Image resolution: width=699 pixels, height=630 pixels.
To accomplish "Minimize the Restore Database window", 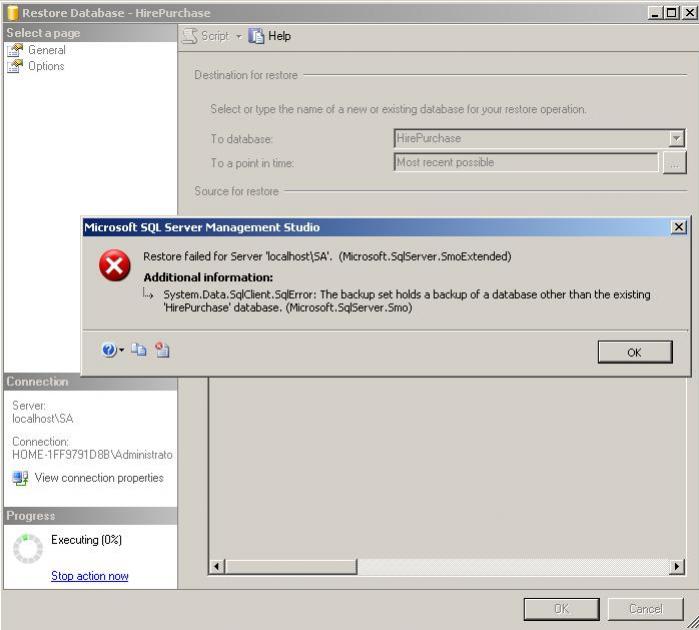I will point(655,12).
